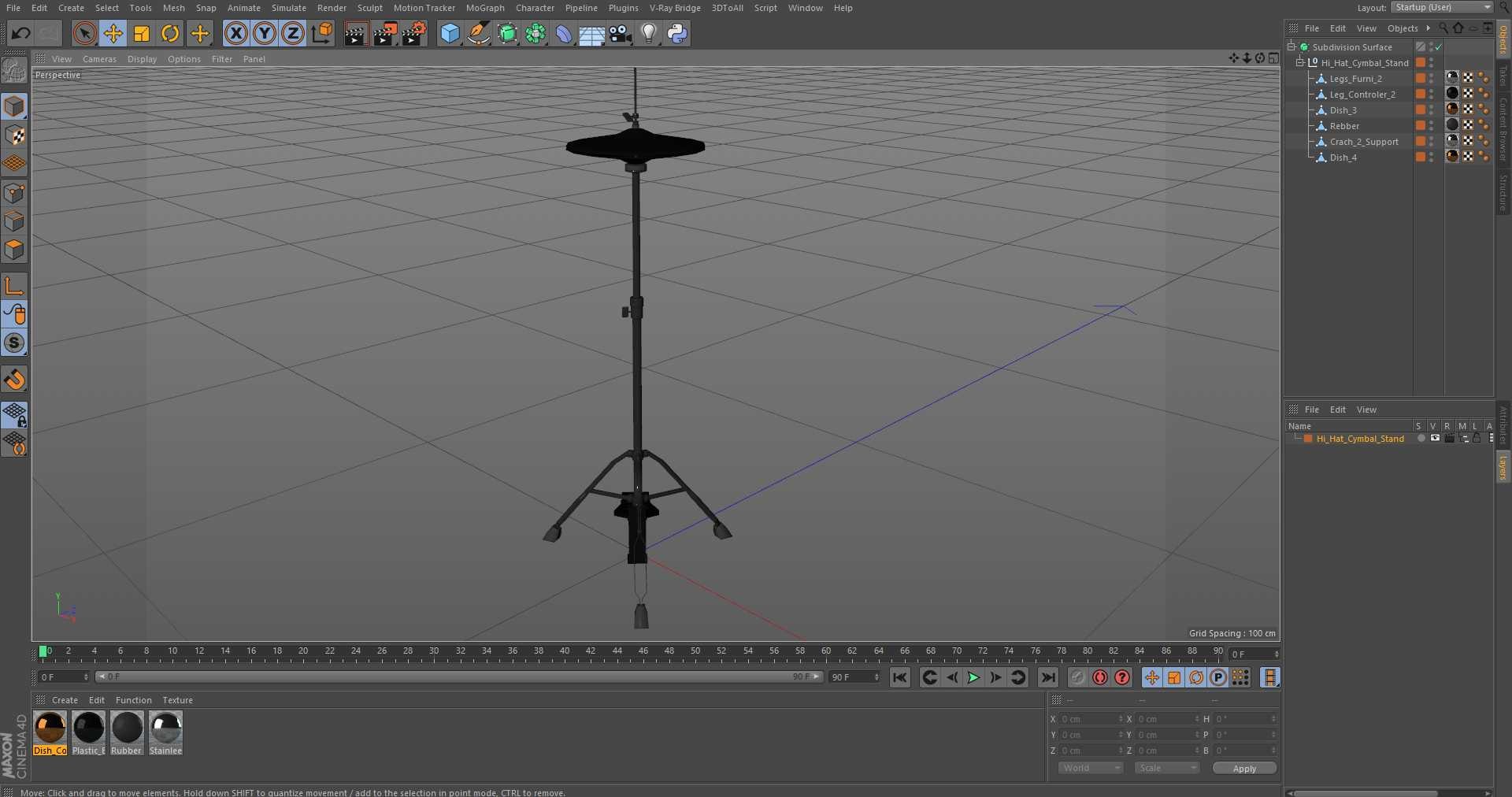Go to the start of animation
The height and width of the screenshot is (797, 1512).
pos(900,677)
